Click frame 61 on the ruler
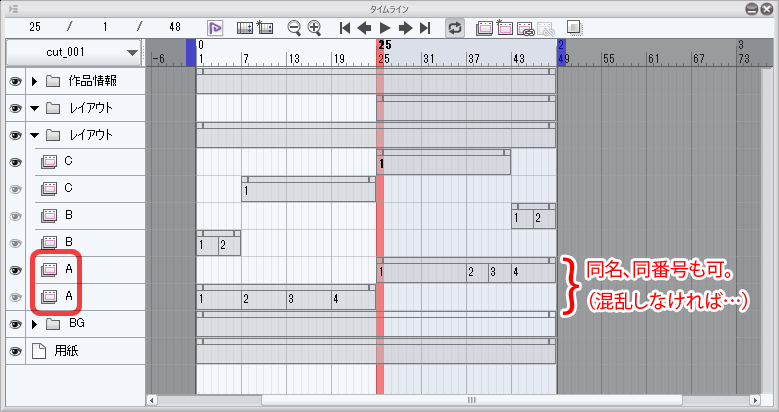Image resolution: width=779 pixels, height=412 pixels. pyautogui.click(x=653, y=59)
